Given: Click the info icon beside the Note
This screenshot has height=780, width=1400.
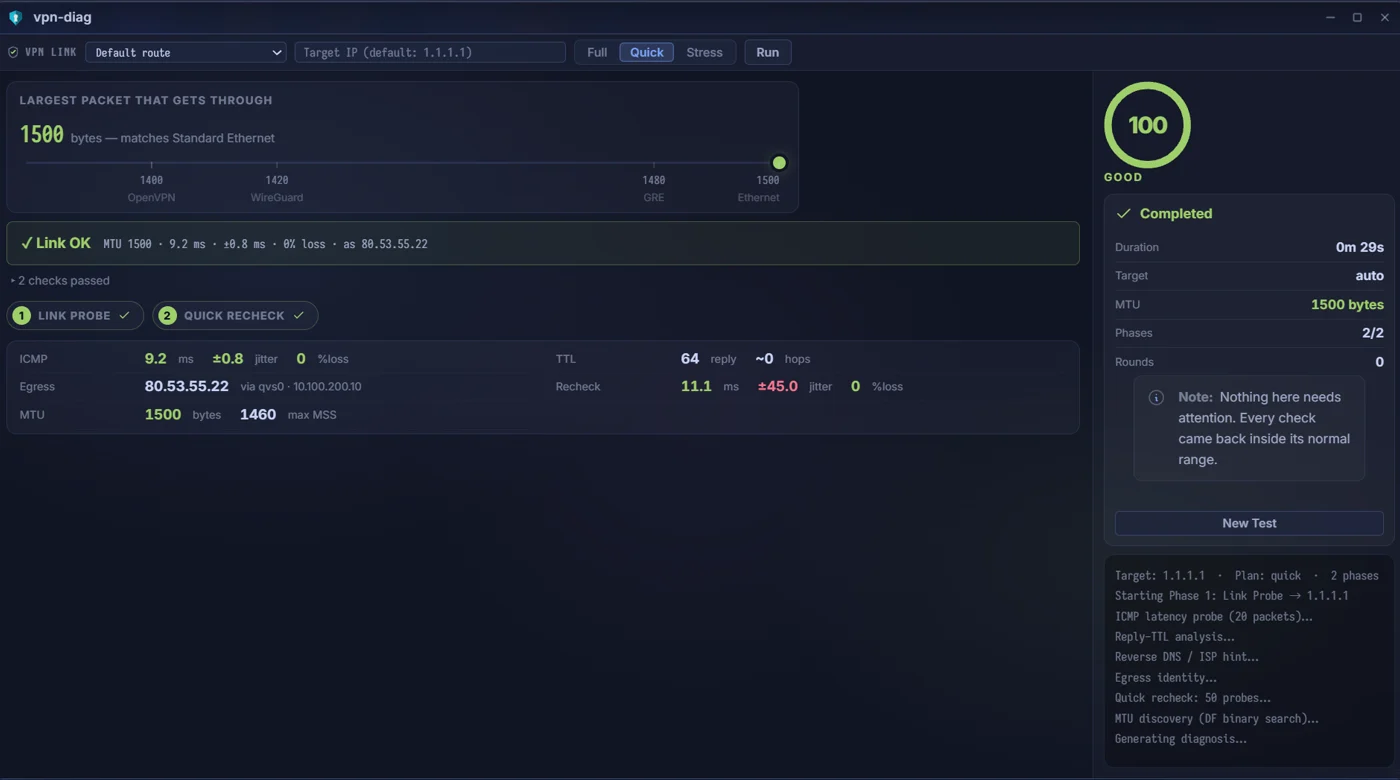Looking at the screenshot, I should 1156,397.
